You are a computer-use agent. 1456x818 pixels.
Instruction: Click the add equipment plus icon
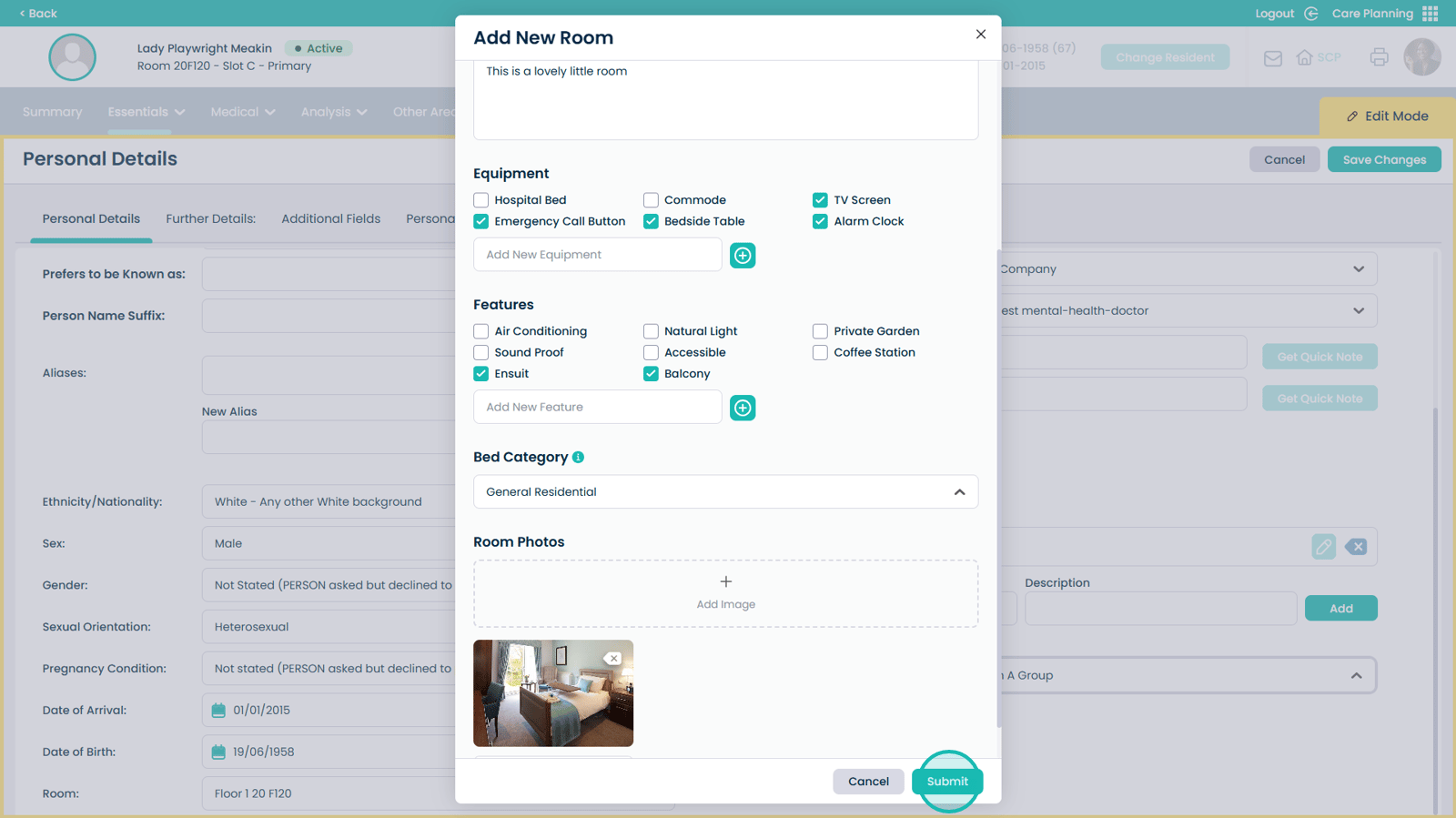pyautogui.click(x=743, y=256)
